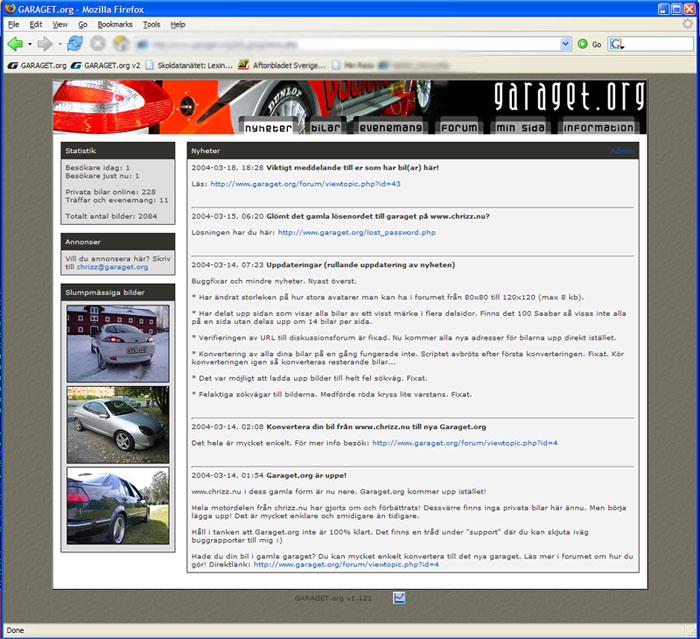Viewport: 700px width, 639px height.
Task: Click the Forward arrow toolbar button
Action: point(45,44)
